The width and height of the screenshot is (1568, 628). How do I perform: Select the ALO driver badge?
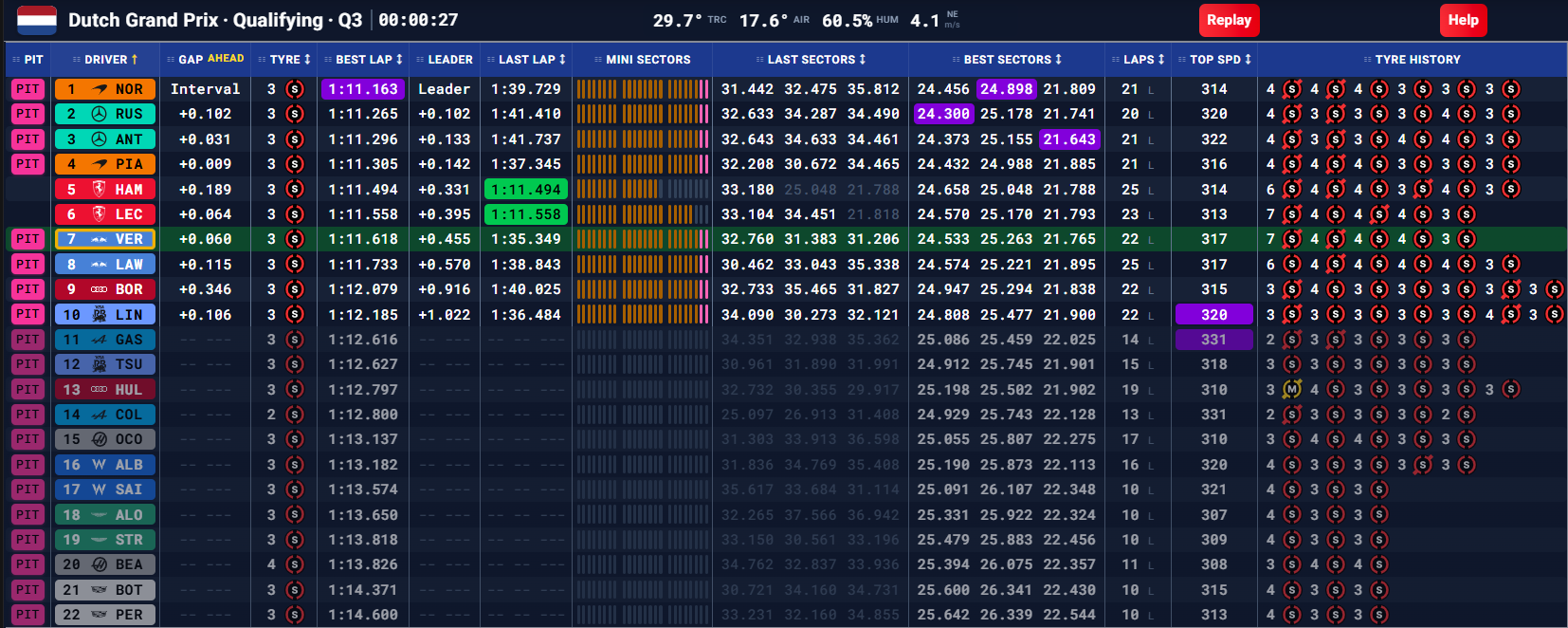pos(105,515)
